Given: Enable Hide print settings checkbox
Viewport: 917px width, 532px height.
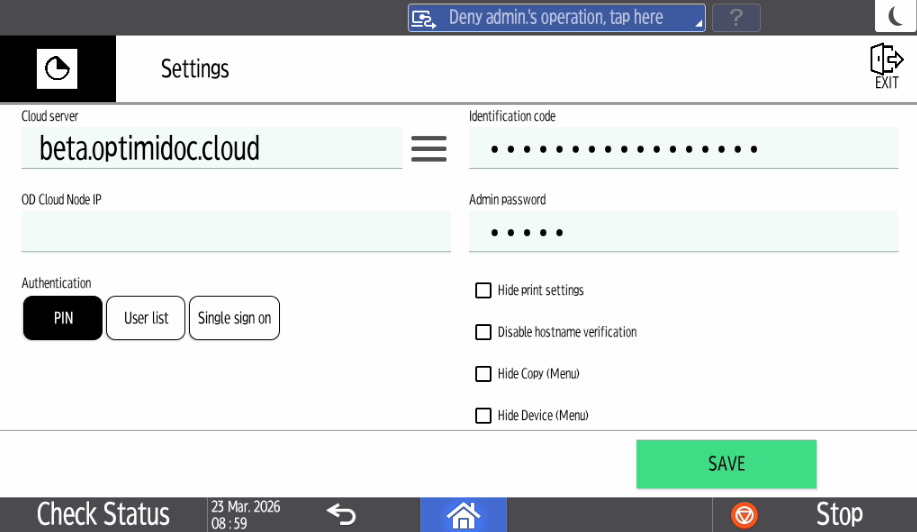Looking at the screenshot, I should 484,291.
